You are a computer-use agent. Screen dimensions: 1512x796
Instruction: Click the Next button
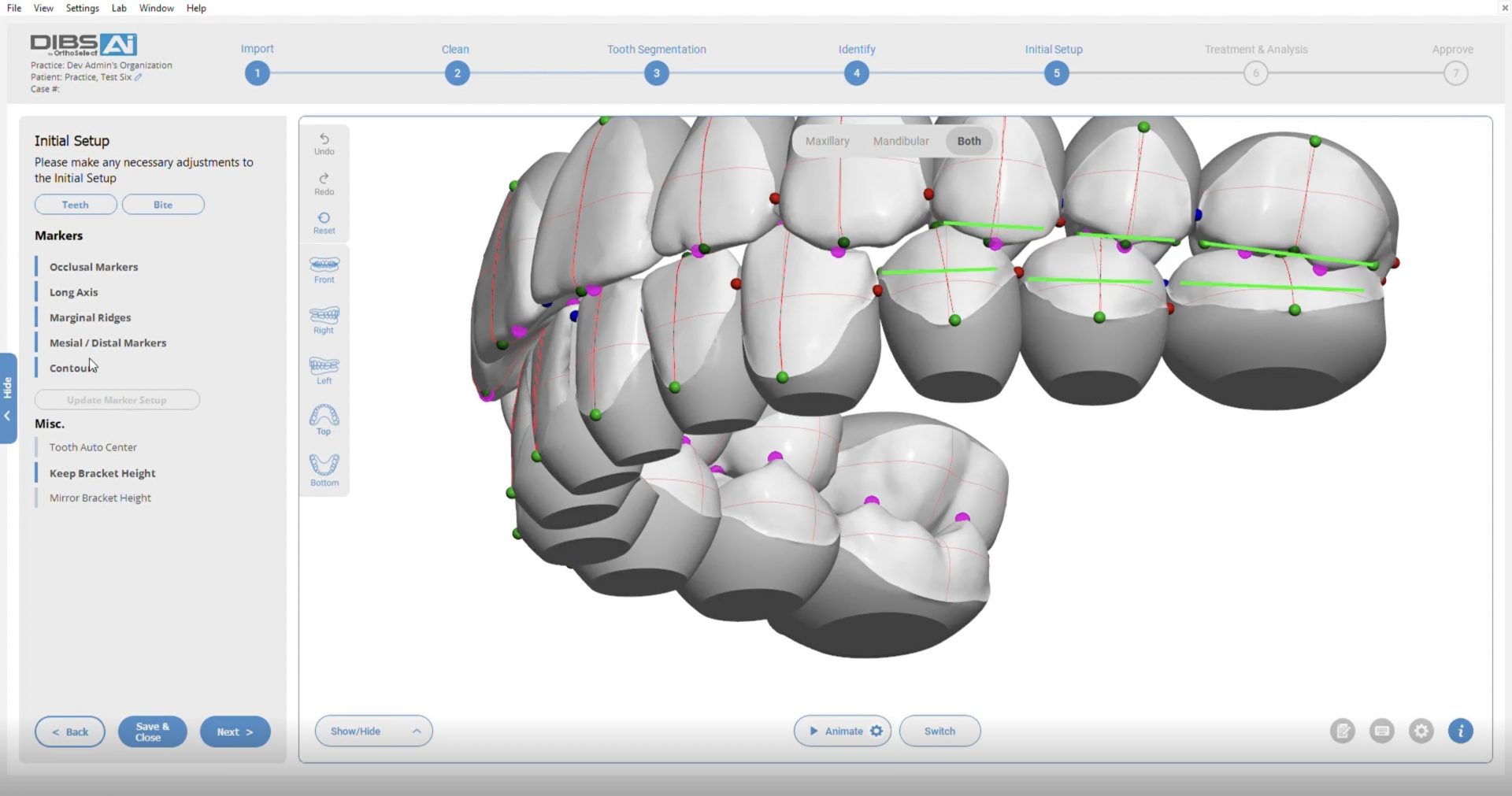[x=235, y=731]
